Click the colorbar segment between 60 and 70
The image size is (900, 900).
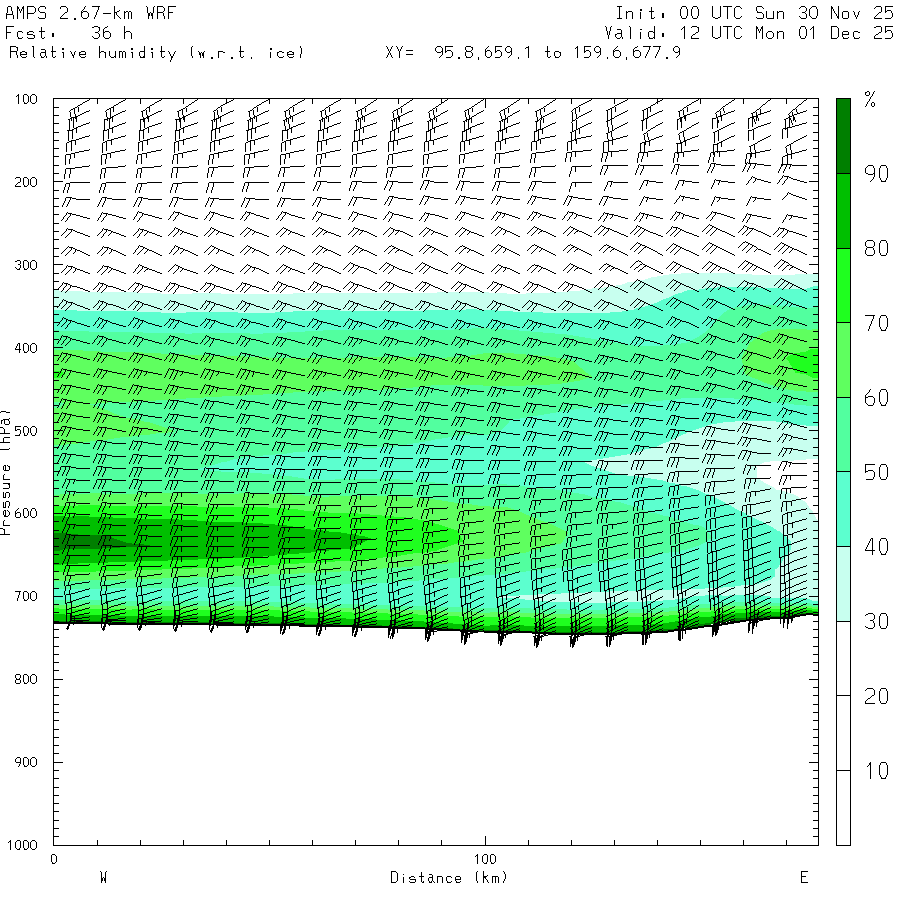click(x=843, y=360)
